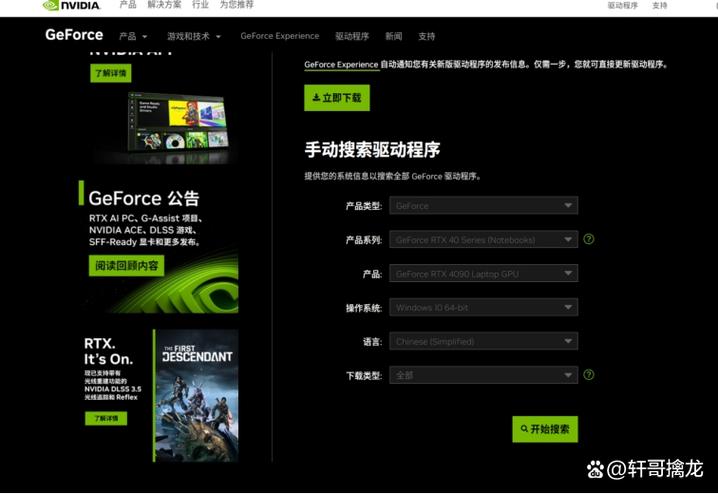Open 支持 in the GeForce navigation

coord(426,36)
